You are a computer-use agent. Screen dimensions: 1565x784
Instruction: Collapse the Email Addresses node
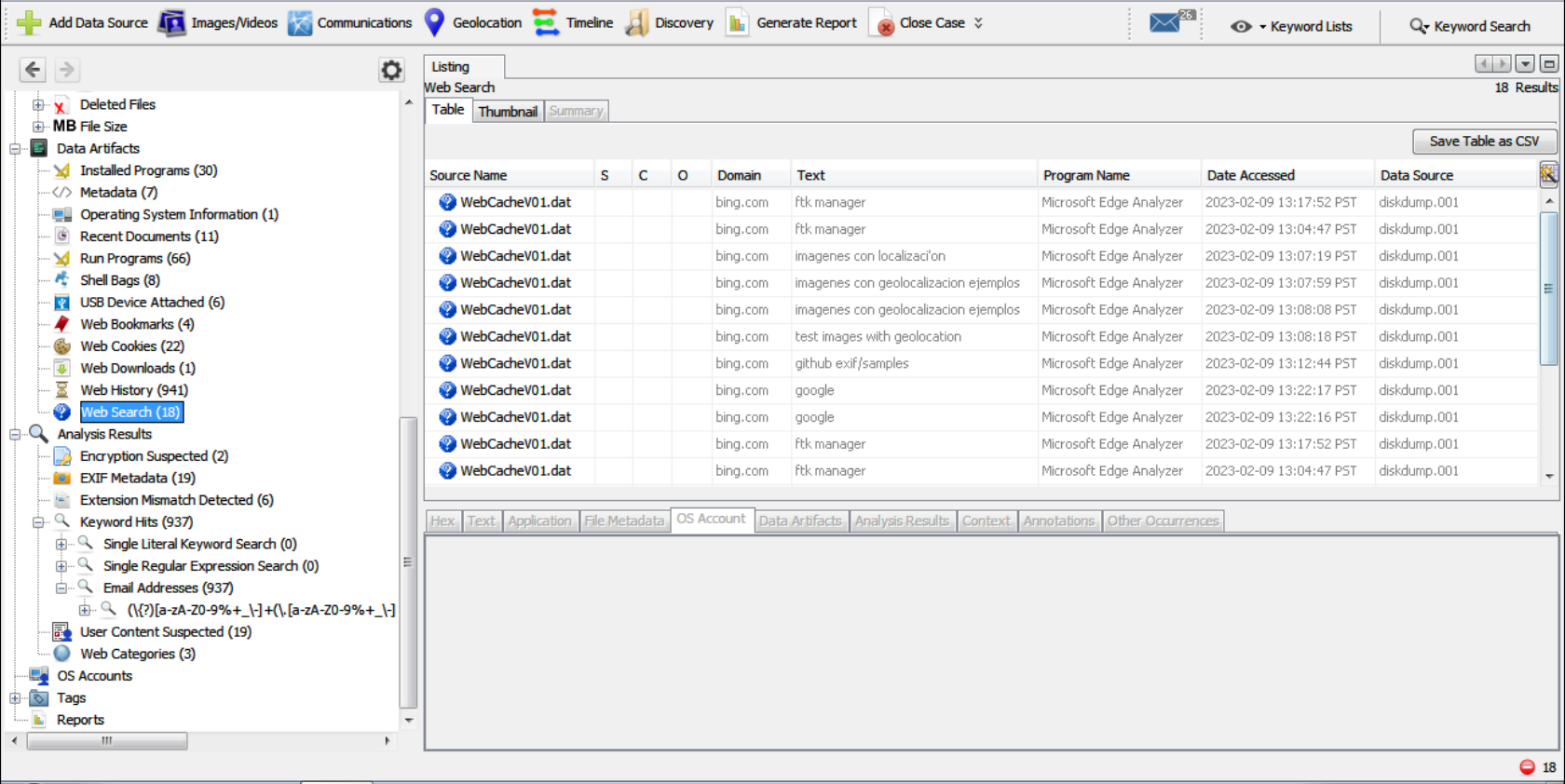(x=61, y=588)
